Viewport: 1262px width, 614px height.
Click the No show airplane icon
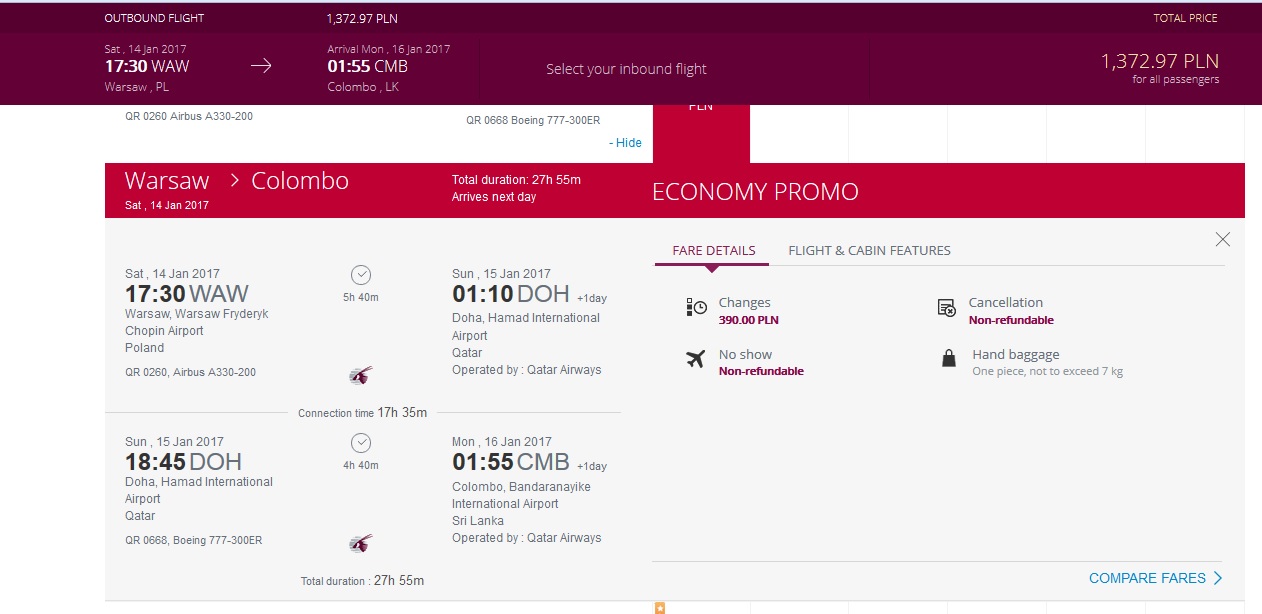(x=696, y=359)
